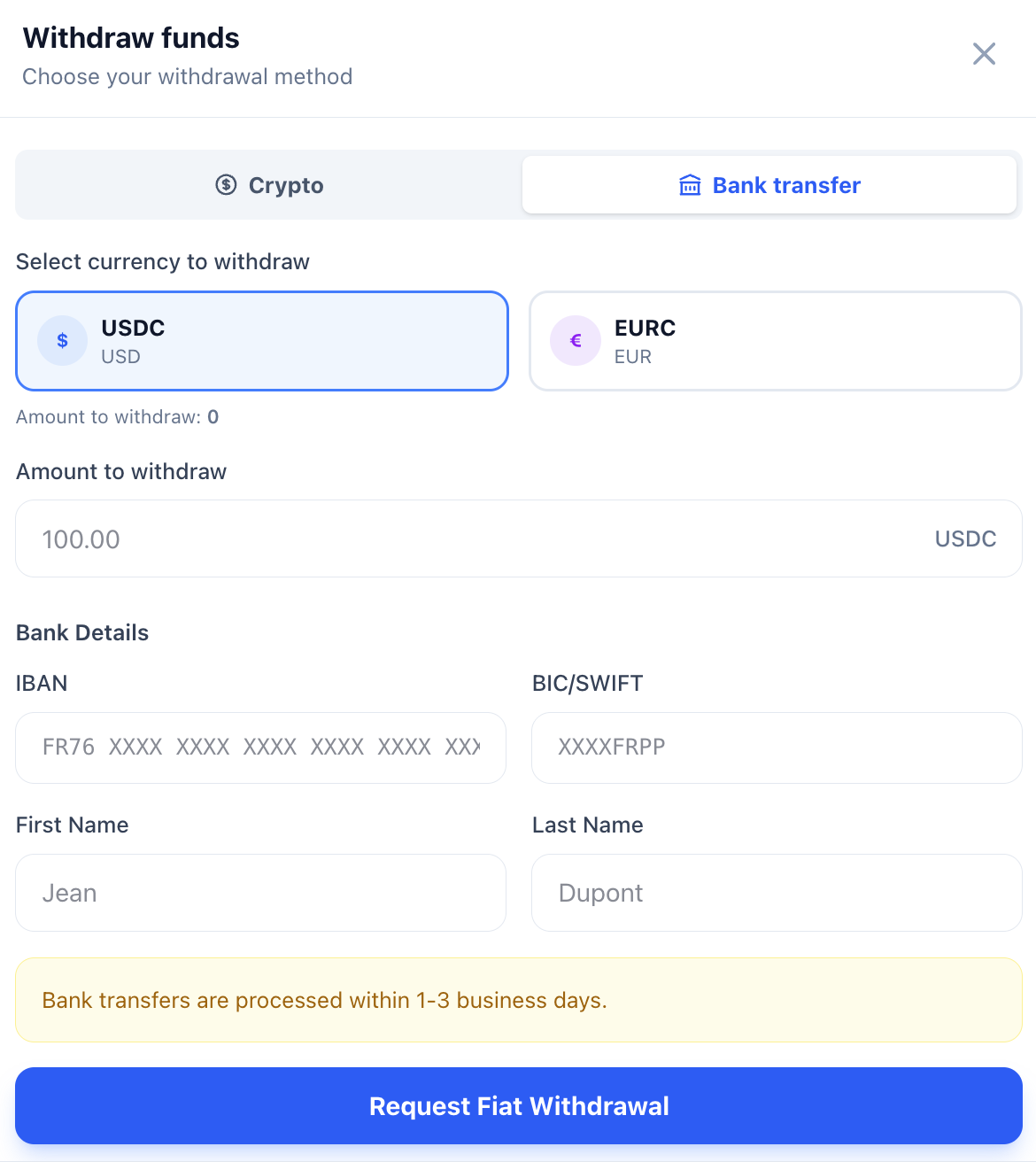Close the Withdraw funds dialog
The image size is (1036, 1162).
(984, 54)
